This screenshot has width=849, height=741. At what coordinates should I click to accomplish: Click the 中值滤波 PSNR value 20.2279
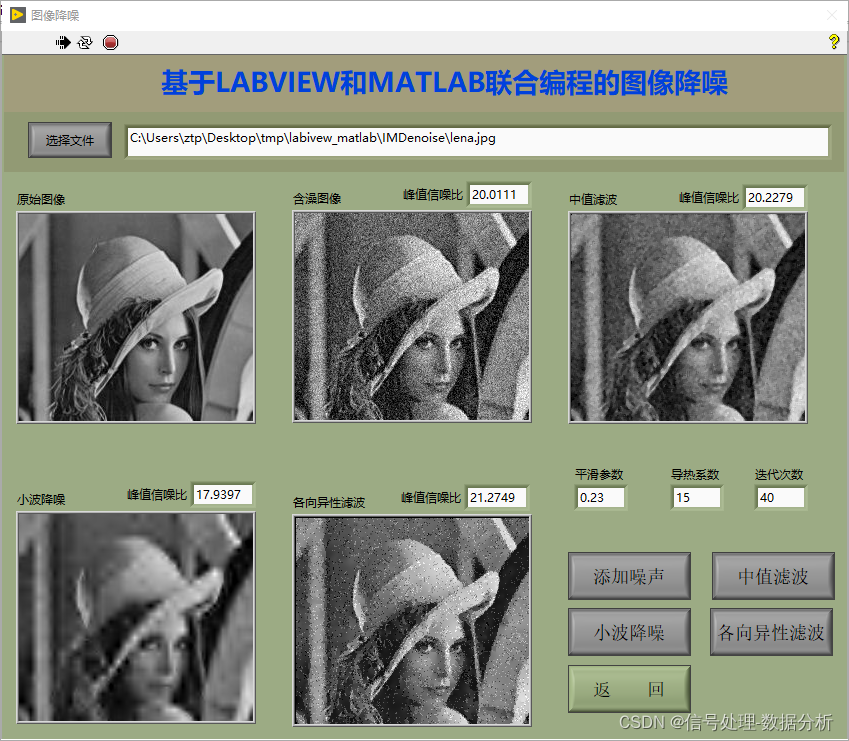coord(774,198)
